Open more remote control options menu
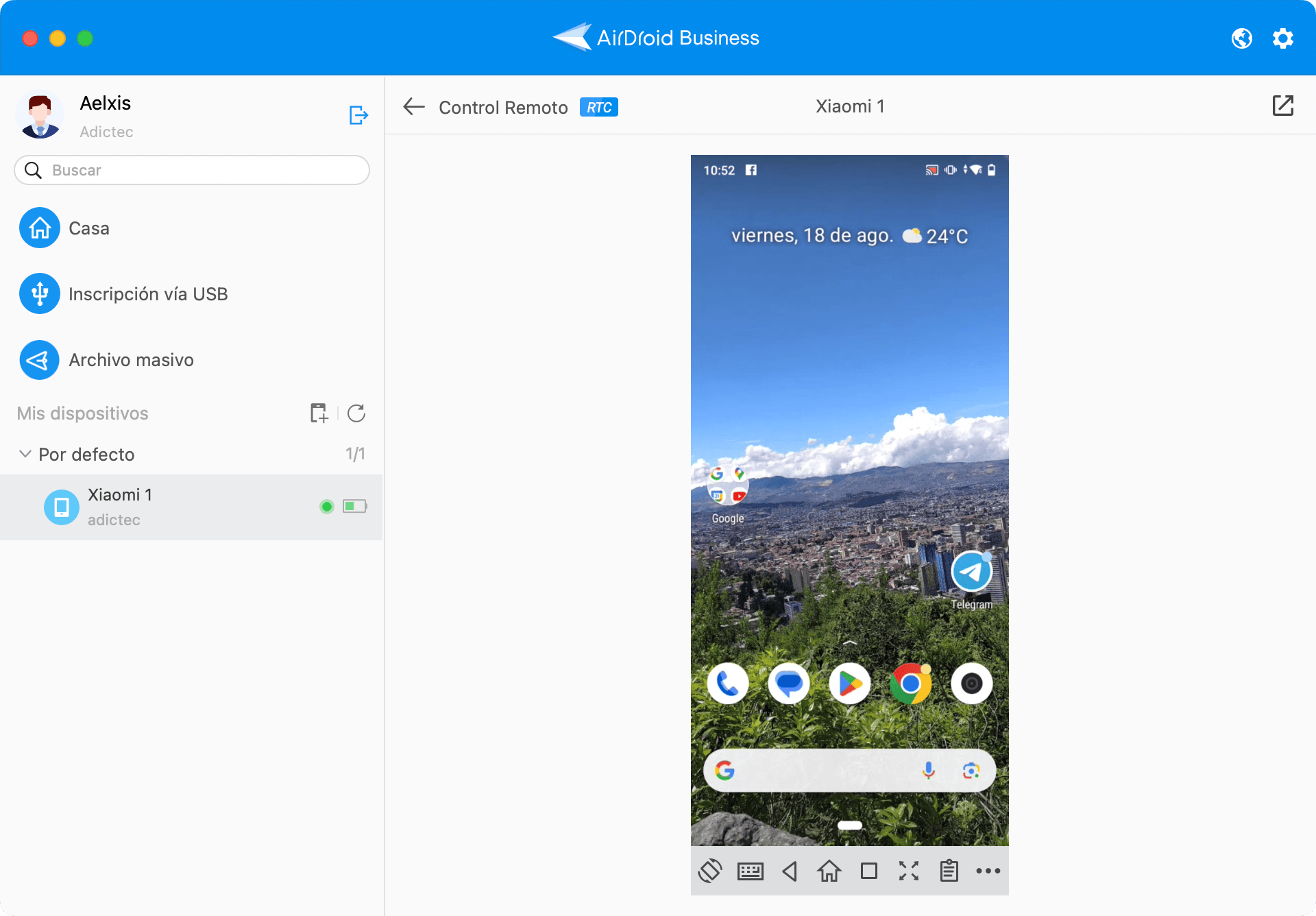This screenshot has height=916, width=1316. click(x=988, y=871)
